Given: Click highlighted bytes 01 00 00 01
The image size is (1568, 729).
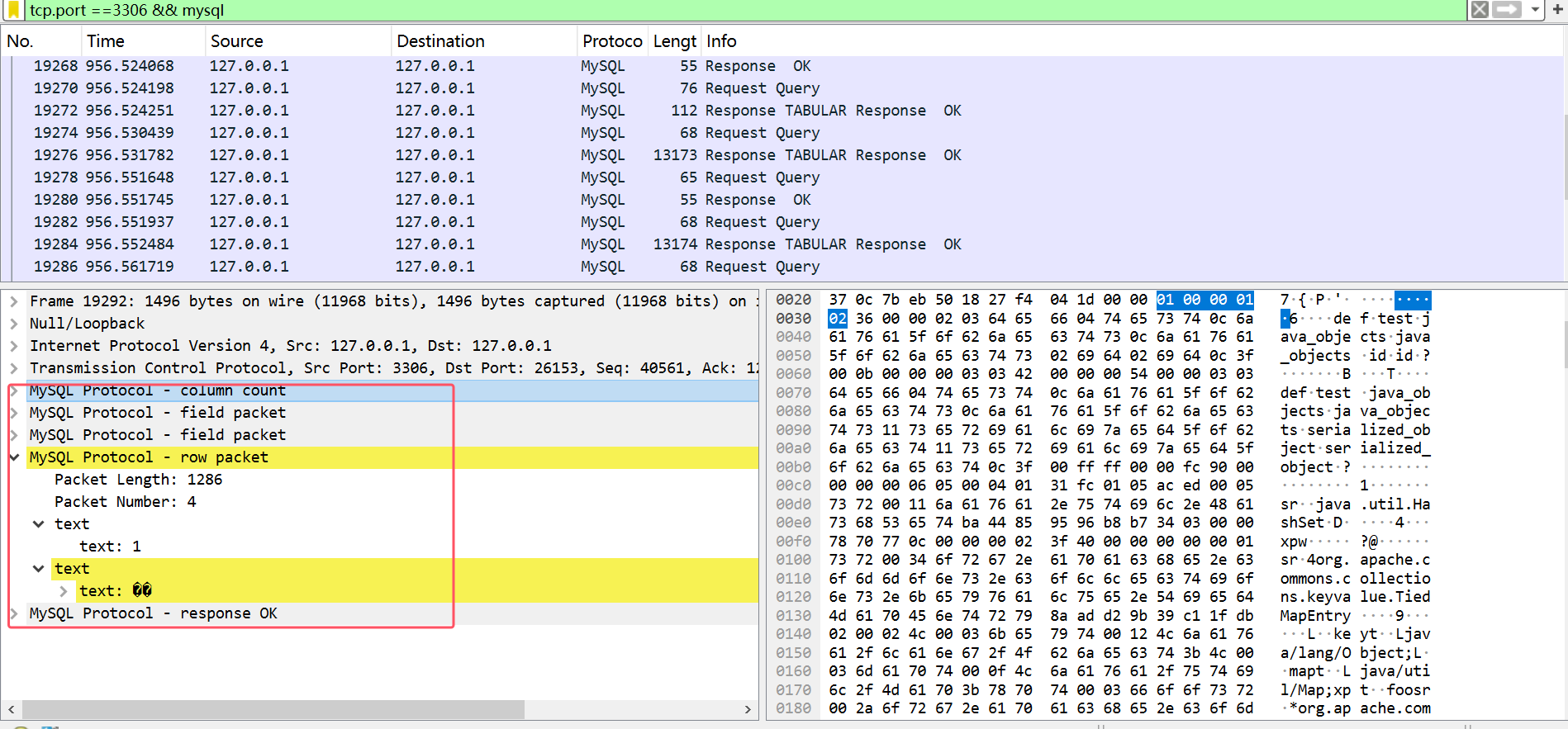Looking at the screenshot, I should pos(1205,300).
